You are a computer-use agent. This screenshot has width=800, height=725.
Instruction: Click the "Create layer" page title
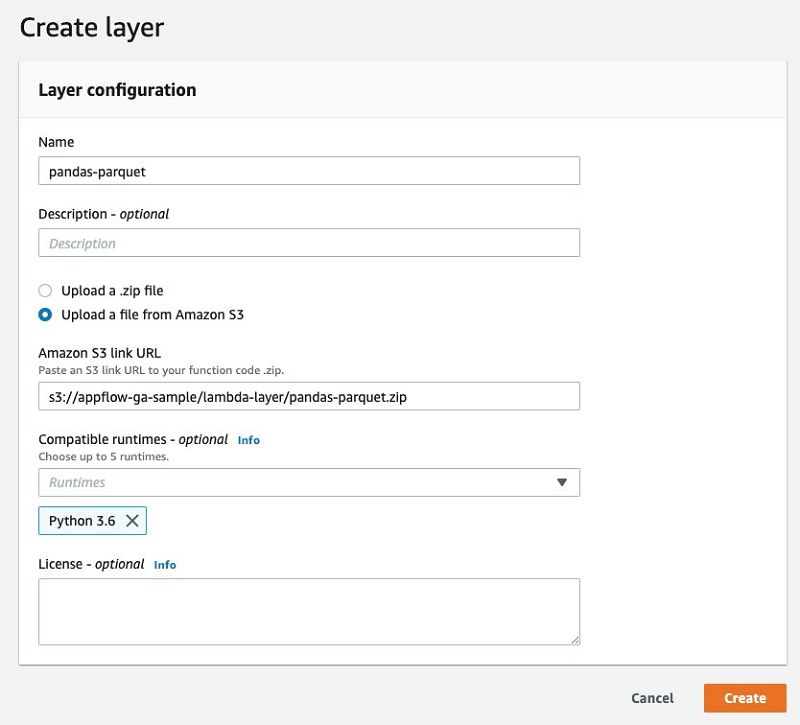(x=92, y=27)
